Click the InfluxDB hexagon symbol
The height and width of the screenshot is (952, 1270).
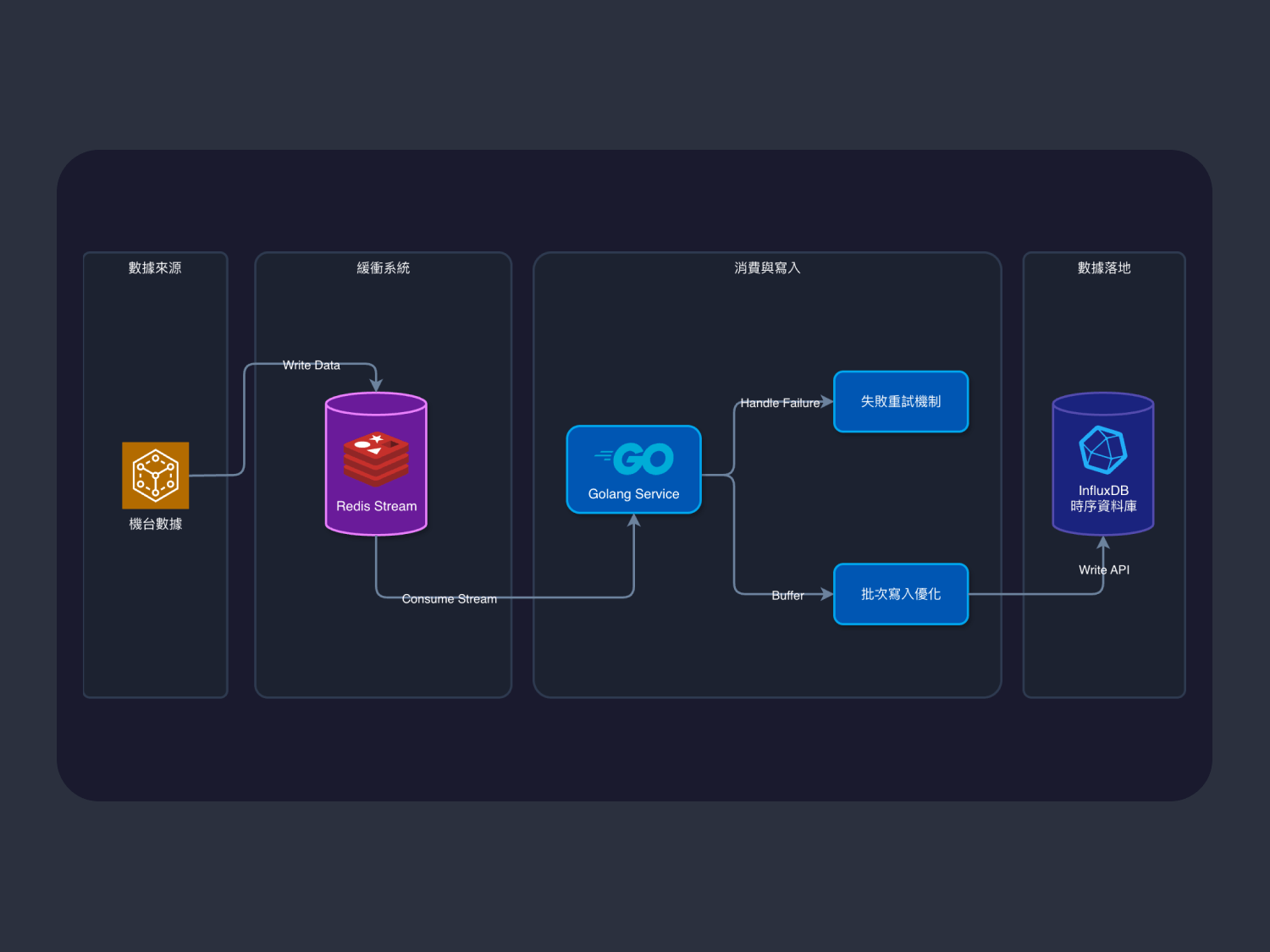pos(1102,450)
